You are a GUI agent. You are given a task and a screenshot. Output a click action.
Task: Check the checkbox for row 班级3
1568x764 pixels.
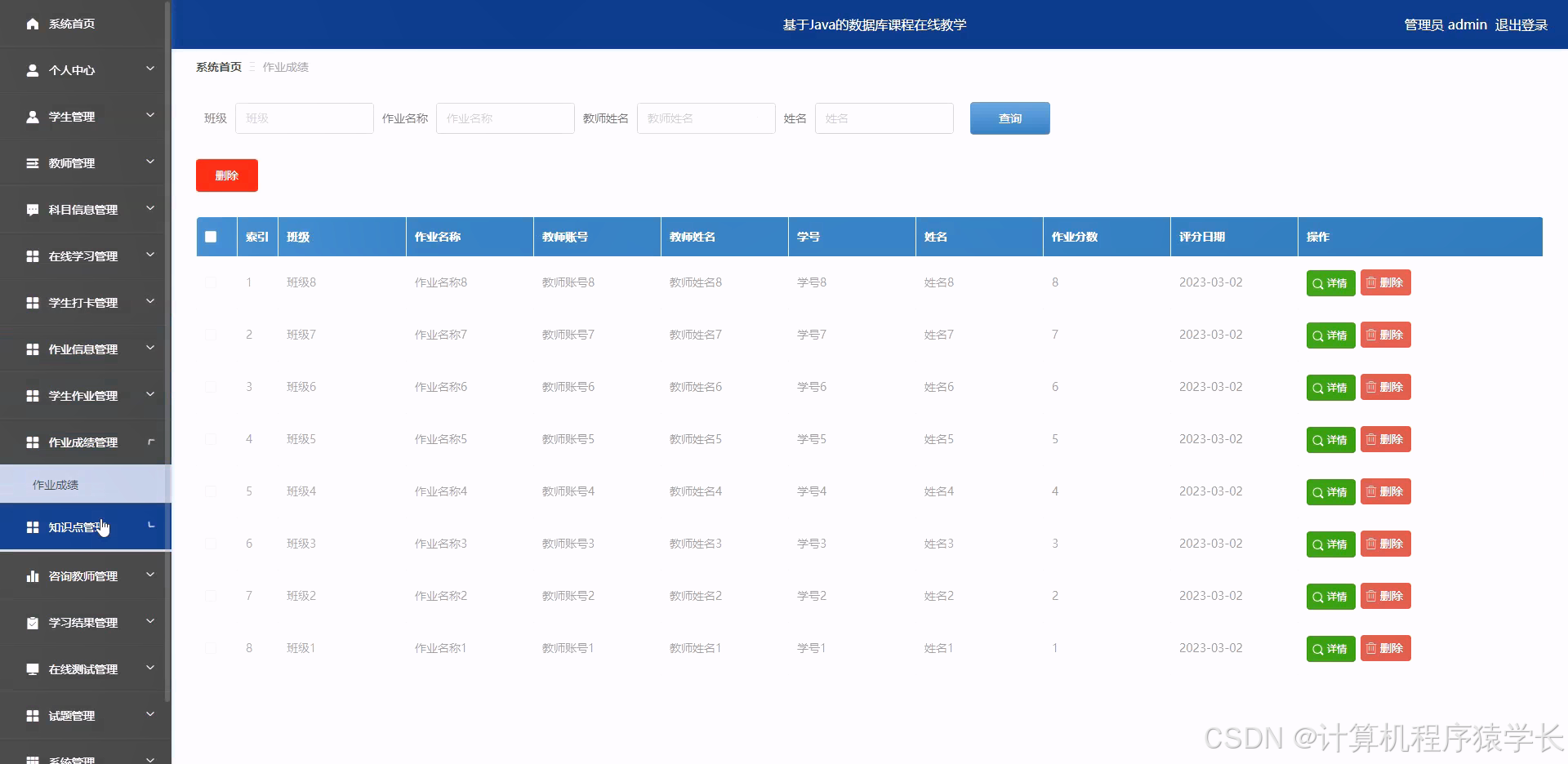(x=211, y=544)
